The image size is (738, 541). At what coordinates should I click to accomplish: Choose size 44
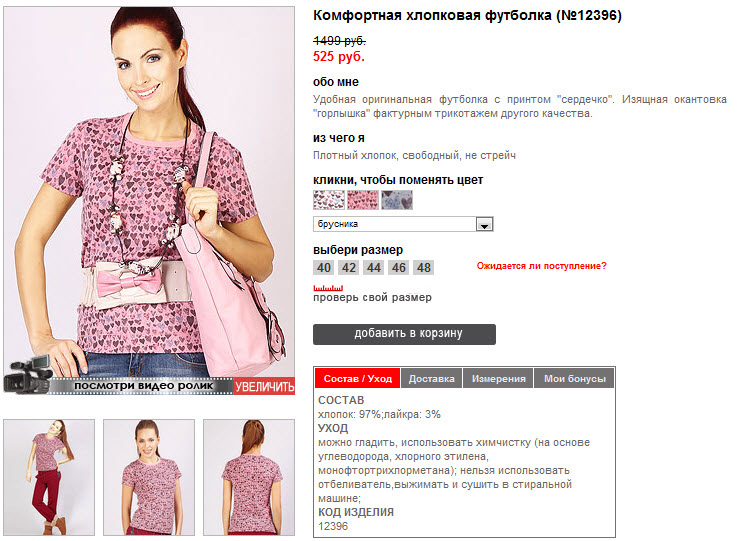point(374,268)
